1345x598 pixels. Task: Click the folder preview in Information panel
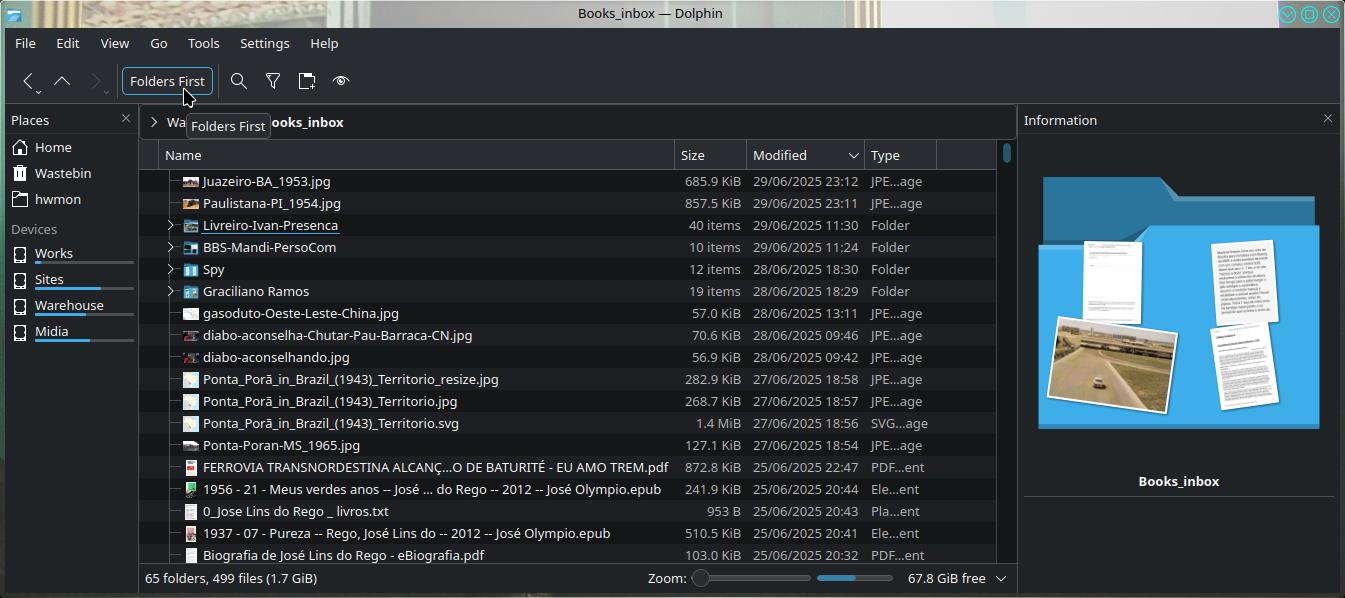pyautogui.click(x=1179, y=303)
